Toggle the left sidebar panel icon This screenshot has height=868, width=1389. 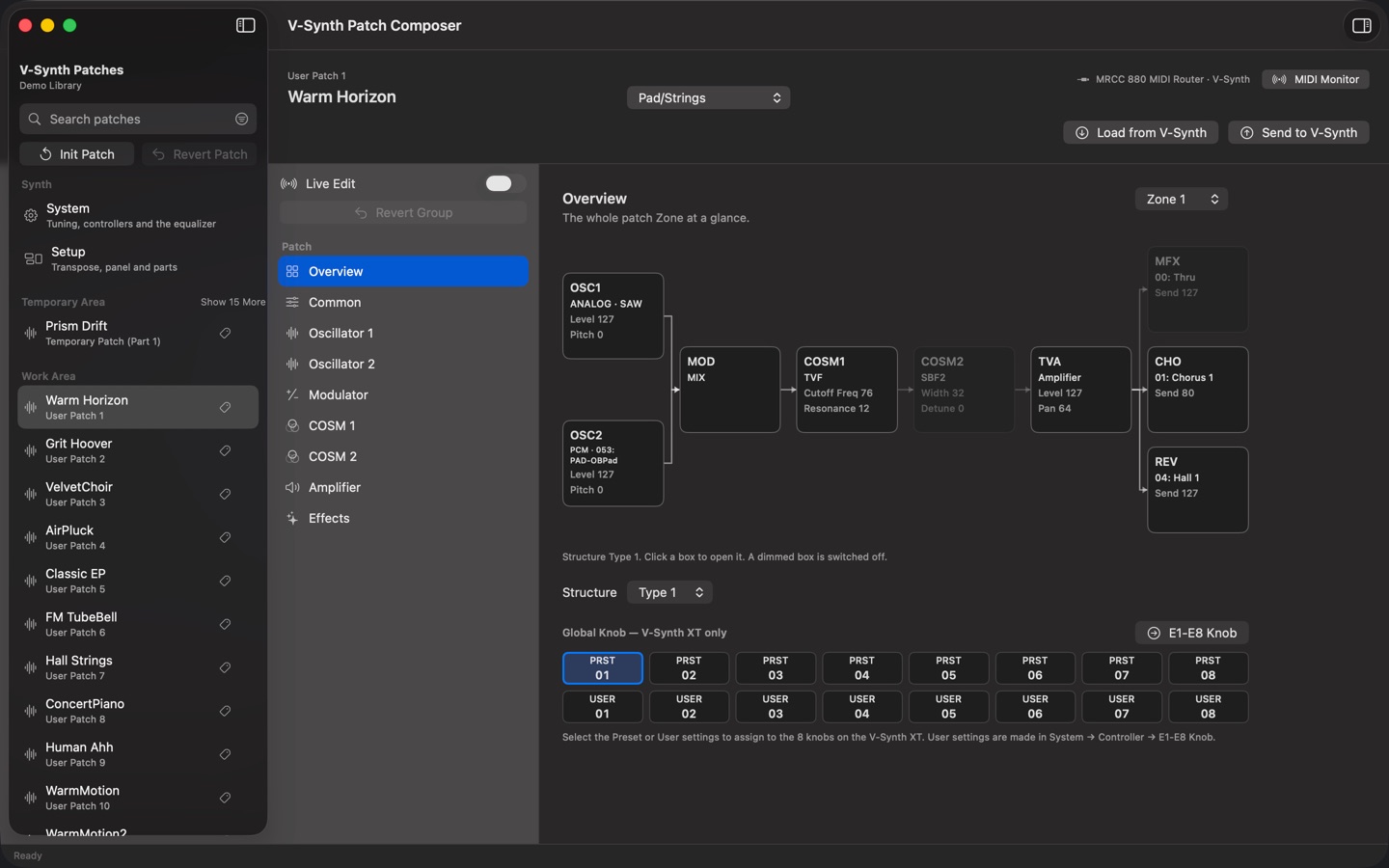click(x=246, y=25)
